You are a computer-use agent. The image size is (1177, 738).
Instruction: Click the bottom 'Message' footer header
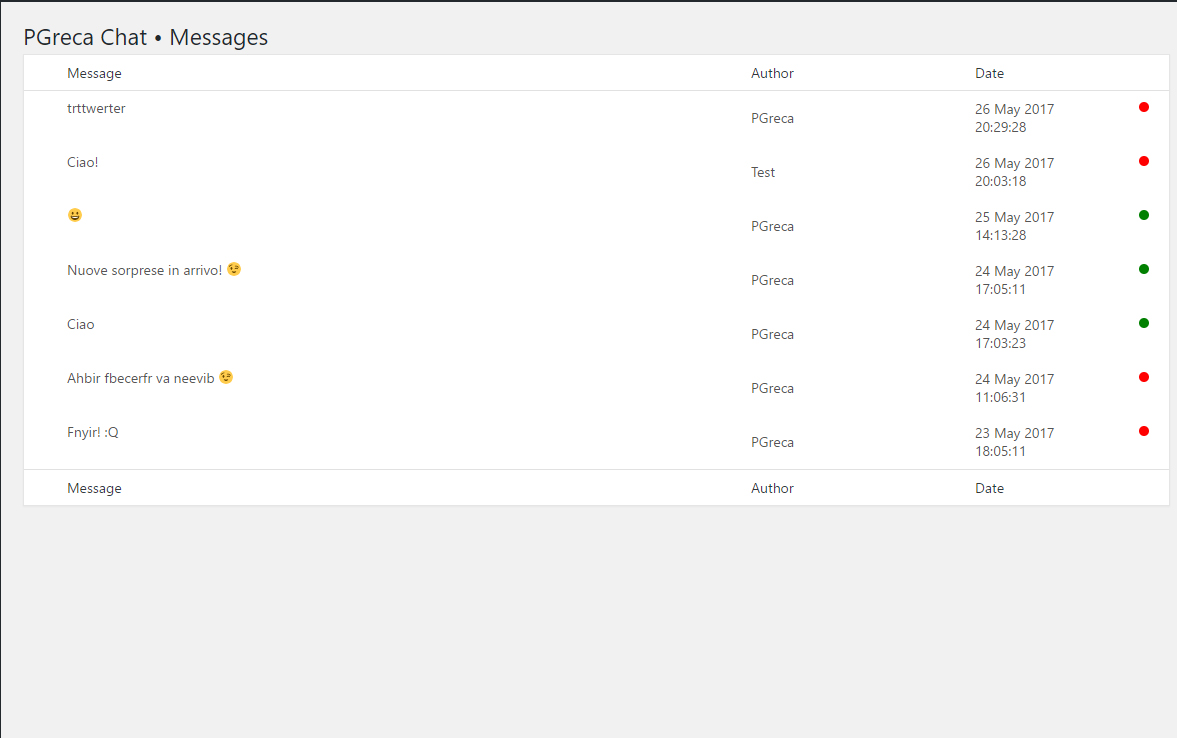(94, 489)
